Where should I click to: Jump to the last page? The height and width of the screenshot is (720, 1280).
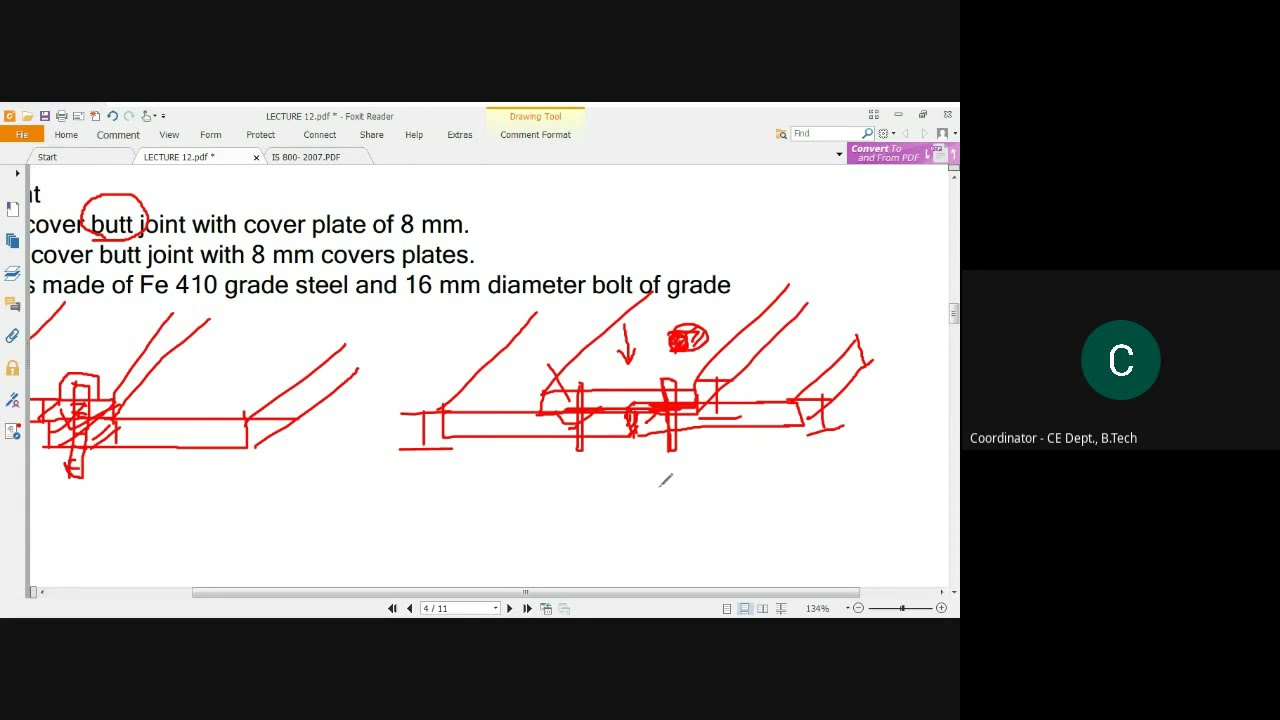tap(527, 608)
